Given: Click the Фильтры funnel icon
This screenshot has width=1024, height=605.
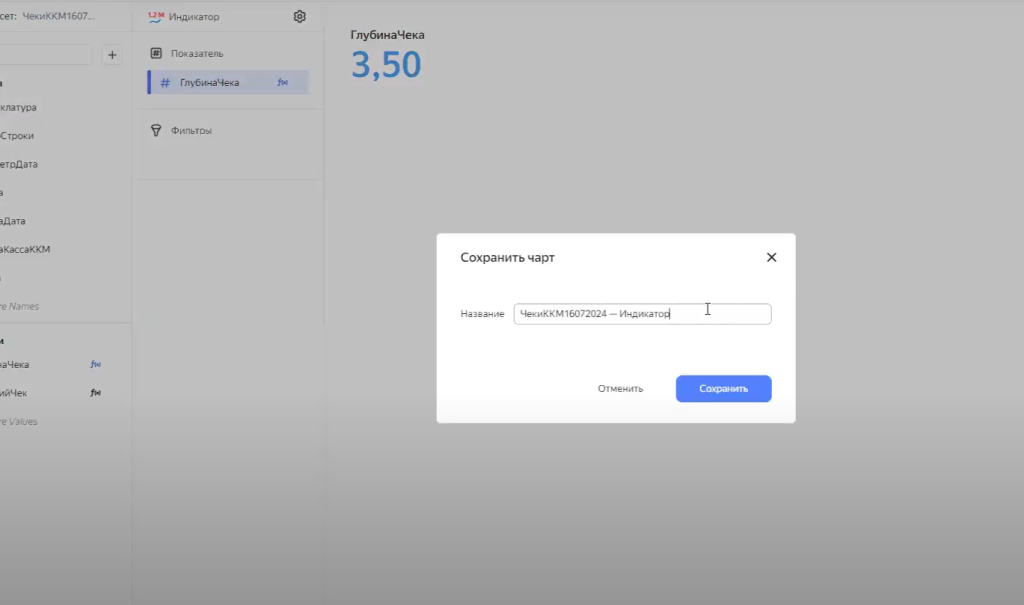Looking at the screenshot, I should click(156, 130).
